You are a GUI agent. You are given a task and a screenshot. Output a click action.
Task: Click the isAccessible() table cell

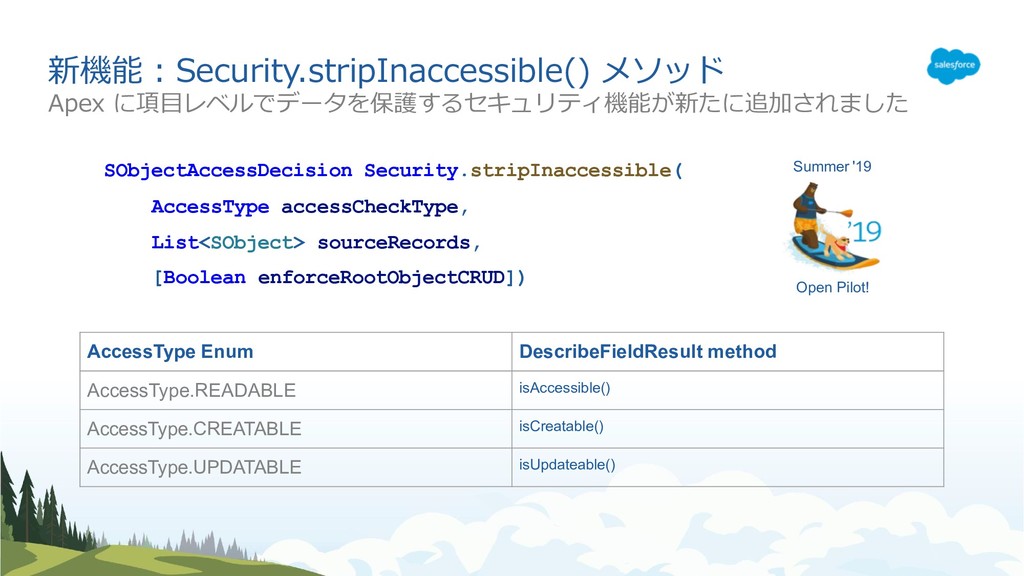click(728, 391)
